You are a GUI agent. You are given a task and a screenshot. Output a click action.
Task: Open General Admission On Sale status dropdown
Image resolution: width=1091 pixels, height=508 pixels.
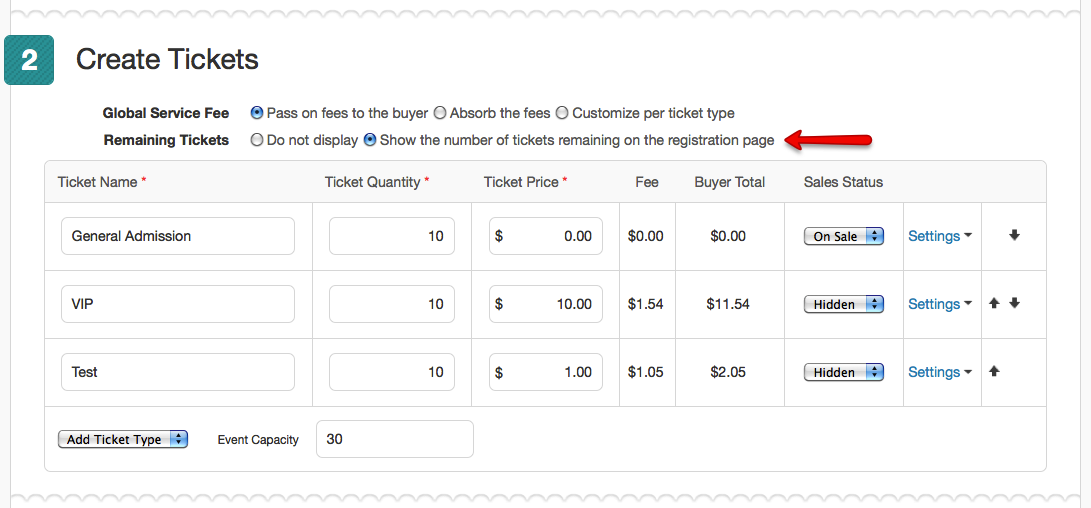(843, 236)
